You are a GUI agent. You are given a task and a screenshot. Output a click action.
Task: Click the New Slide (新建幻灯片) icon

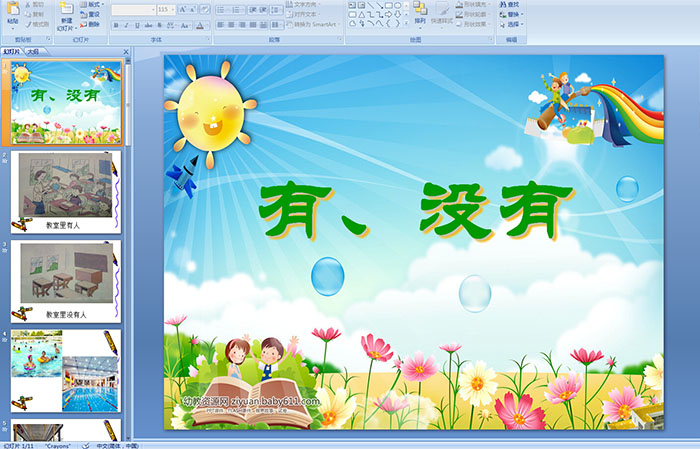[x=66, y=9]
